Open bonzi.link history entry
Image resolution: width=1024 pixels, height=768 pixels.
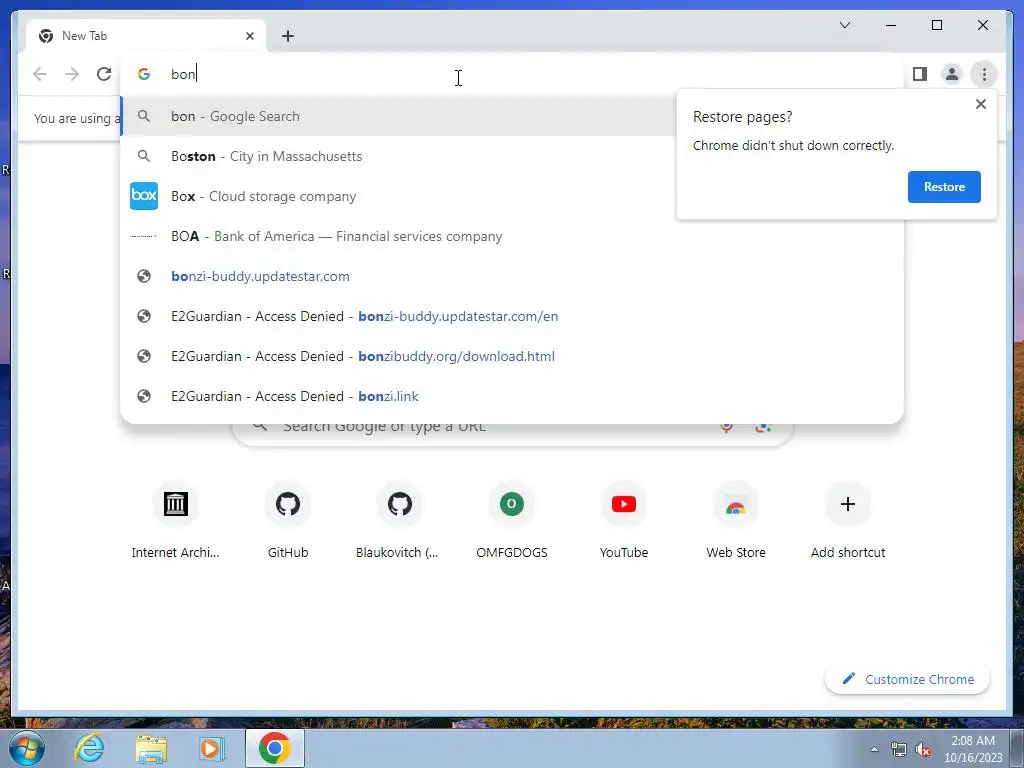(512, 396)
